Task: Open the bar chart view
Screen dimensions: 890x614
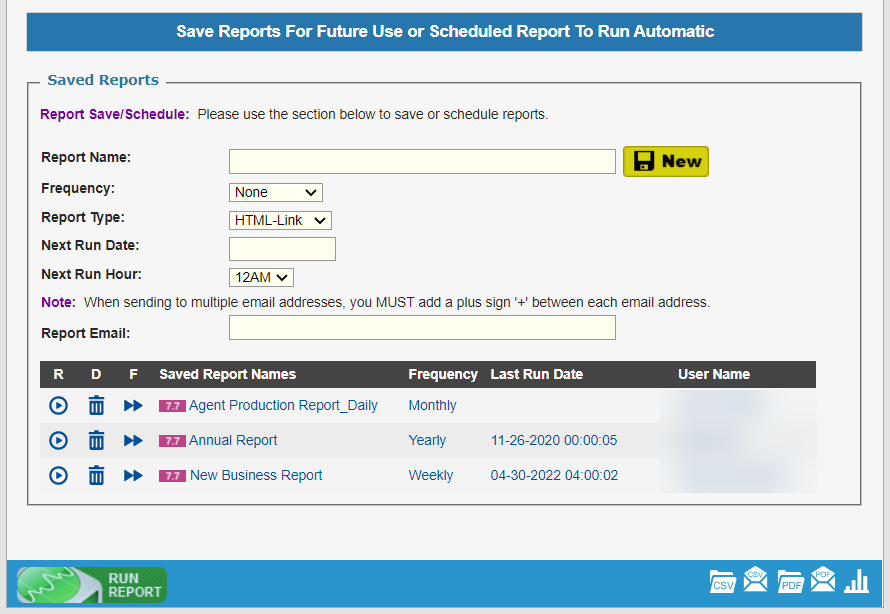Action: (856, 580)
